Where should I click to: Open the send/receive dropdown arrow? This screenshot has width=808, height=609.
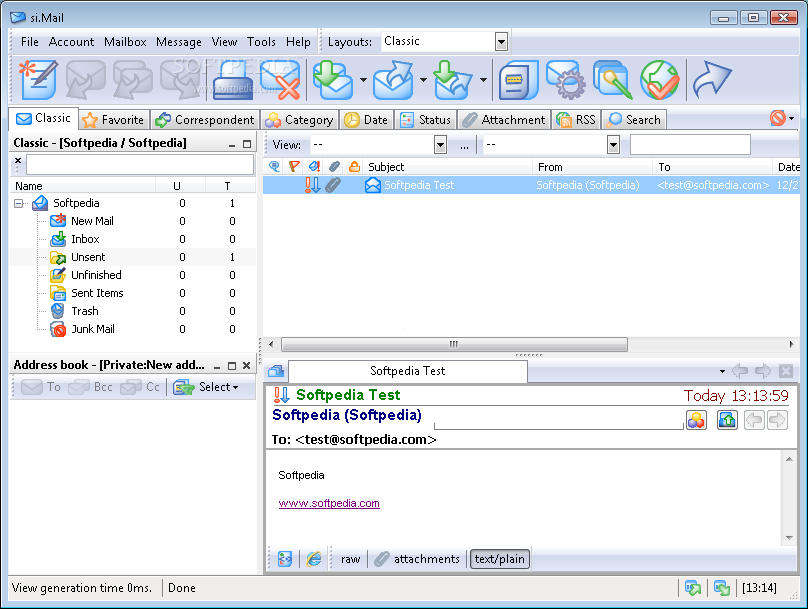pos(483,80)
